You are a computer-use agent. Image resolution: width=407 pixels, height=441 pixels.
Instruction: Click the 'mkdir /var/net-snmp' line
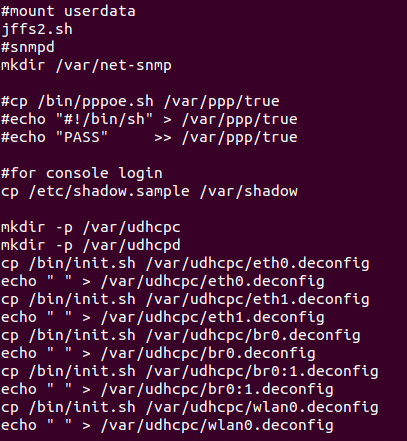click(86, 65)
